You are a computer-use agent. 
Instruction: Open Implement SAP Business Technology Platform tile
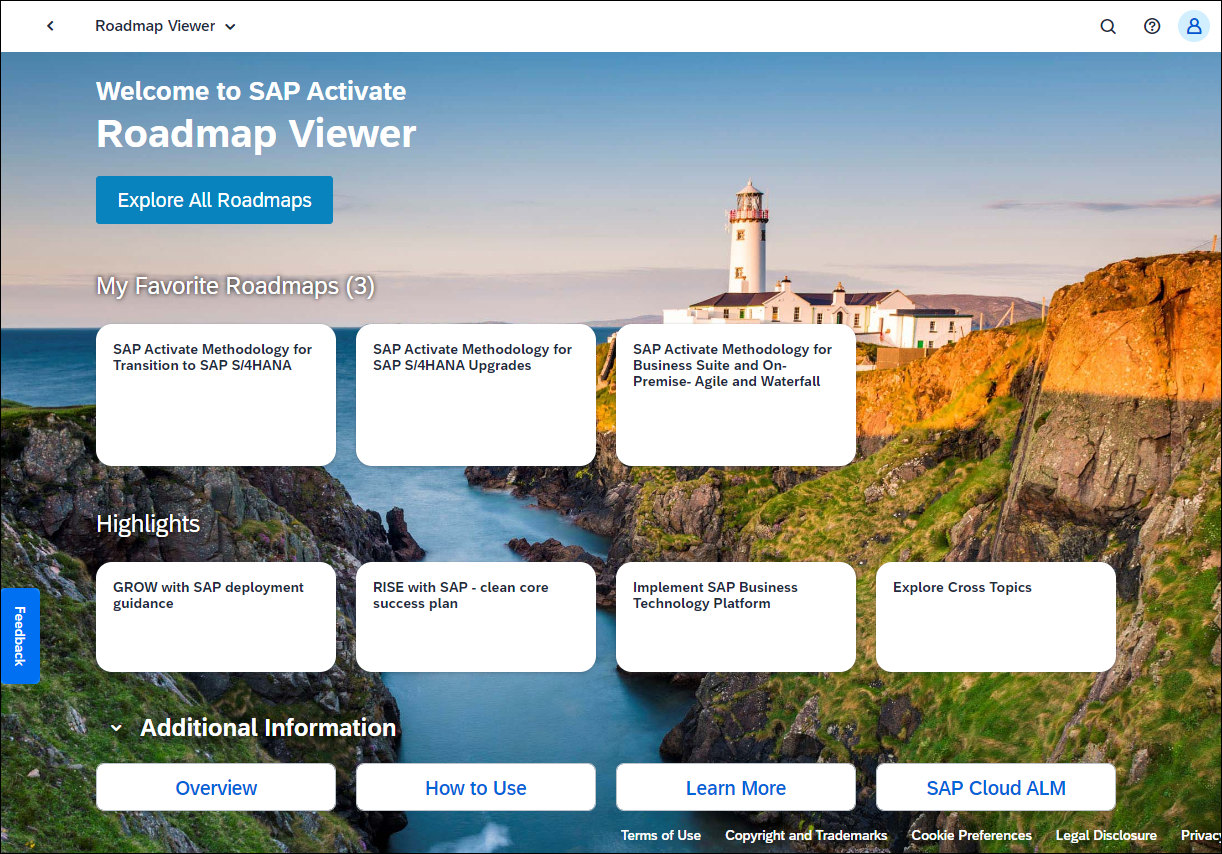[736, 617]
